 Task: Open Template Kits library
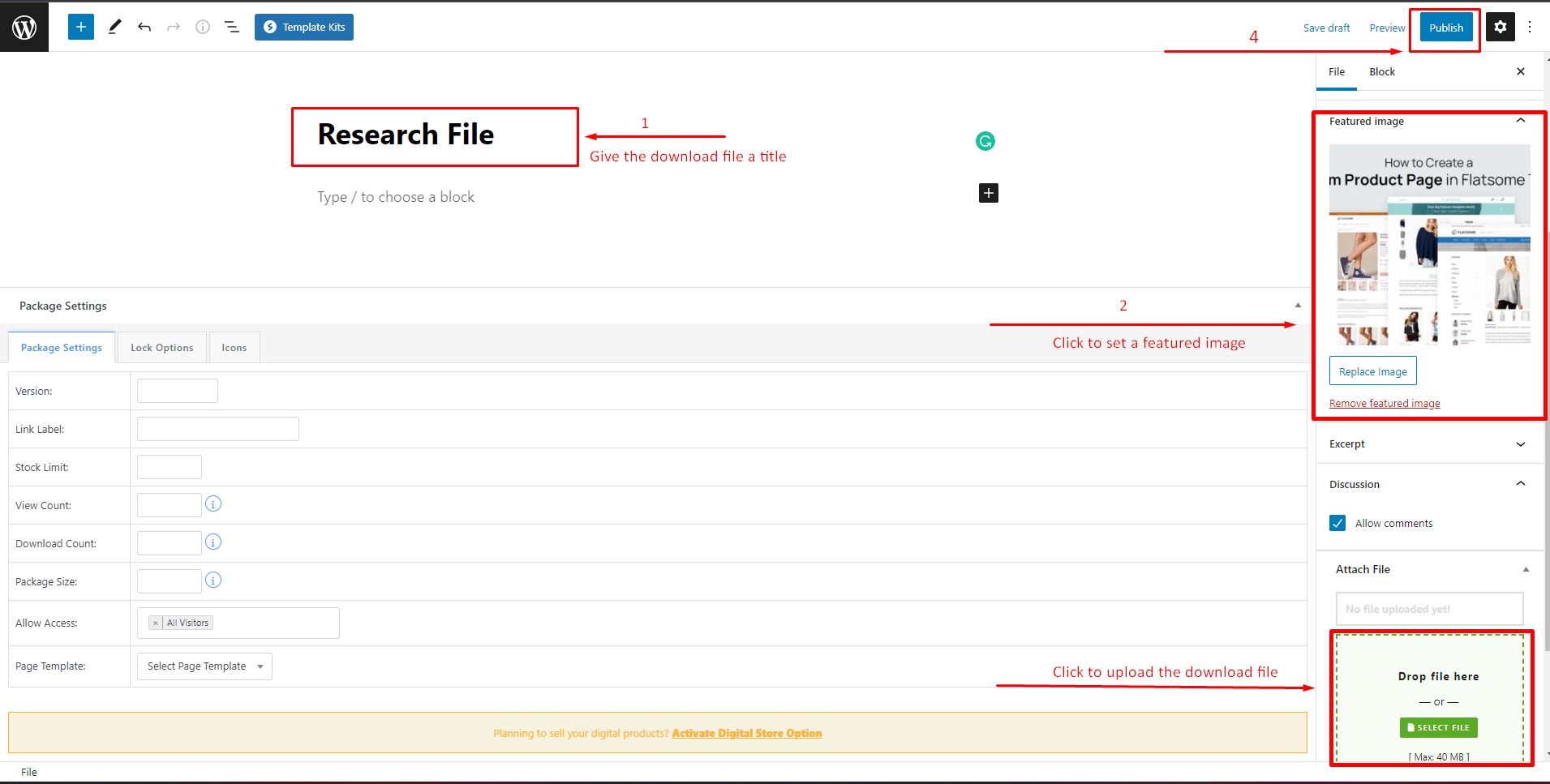[x=304, y=27]
